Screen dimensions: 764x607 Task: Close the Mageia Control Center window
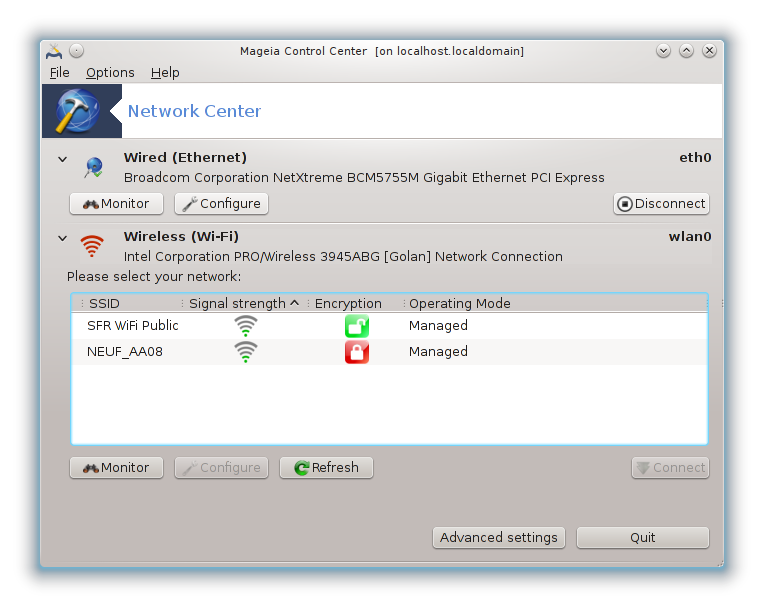(x=709, y=51)
